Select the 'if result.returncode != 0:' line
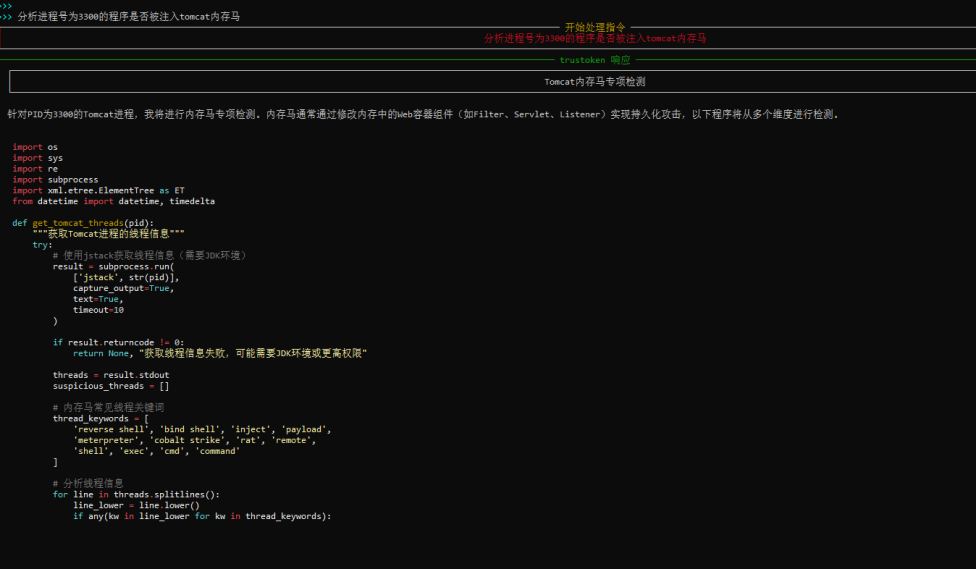This screenshot has width=976, height=569. point(118,342)
